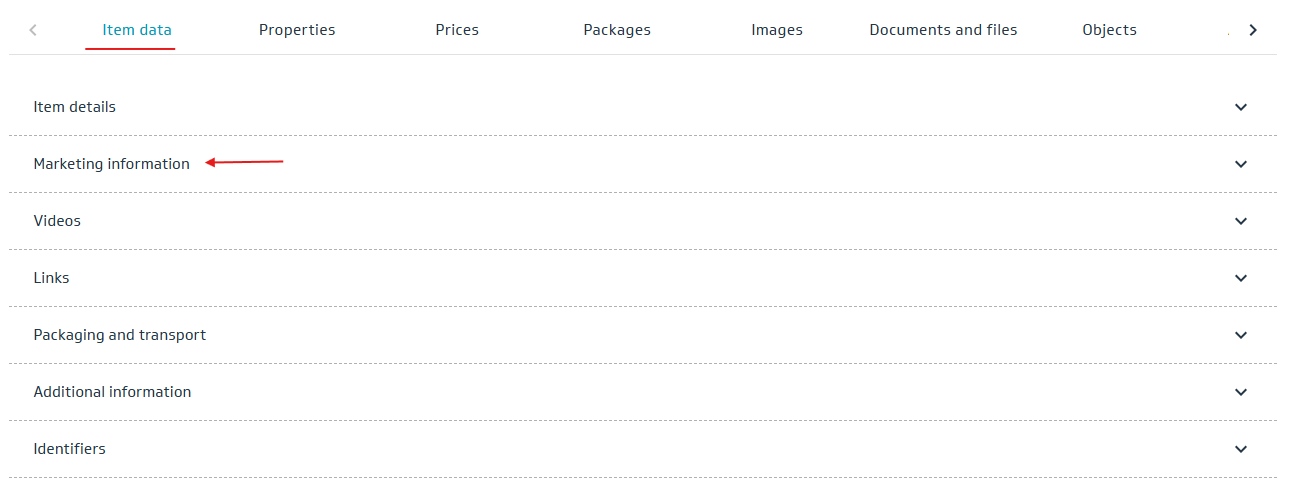
Task: Open the Documents and files tab
Action: pyautogui.click(x=943, y=30)
